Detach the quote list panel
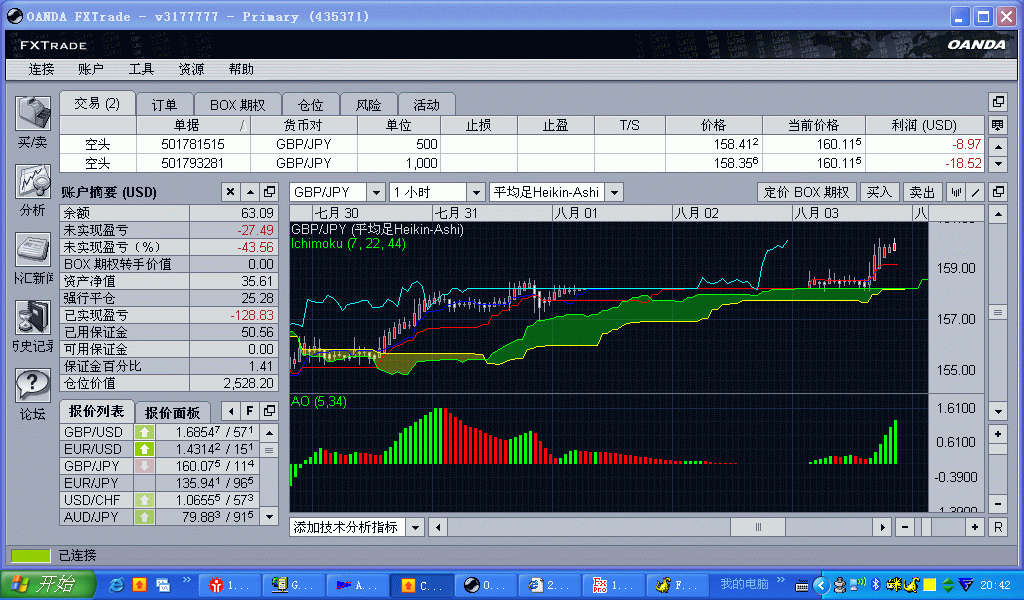The height and width of the screenshot is (600, 1024). click(270, 411)
